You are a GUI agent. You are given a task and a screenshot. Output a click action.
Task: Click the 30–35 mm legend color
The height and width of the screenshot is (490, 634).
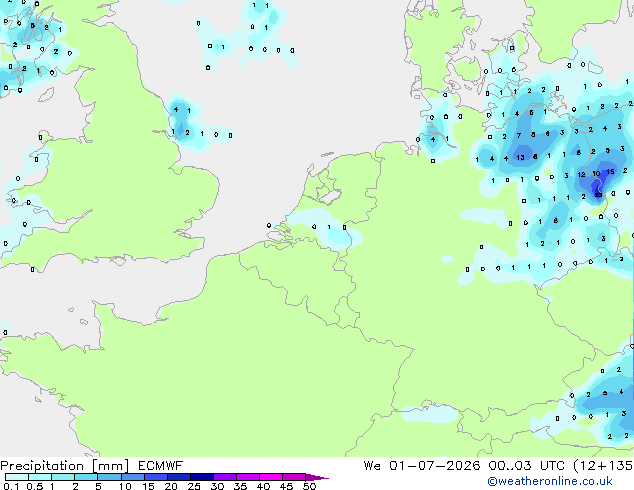tap(225, 477)
